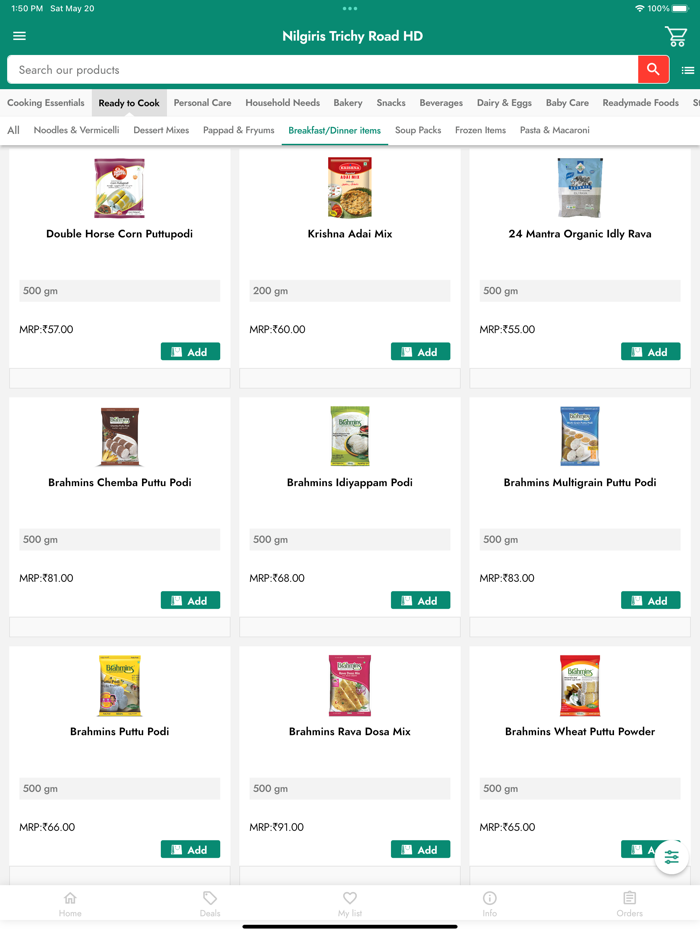Open Info in bottom bar
Viewport: 700px width, 934px height.
click(x=490, y=903)
